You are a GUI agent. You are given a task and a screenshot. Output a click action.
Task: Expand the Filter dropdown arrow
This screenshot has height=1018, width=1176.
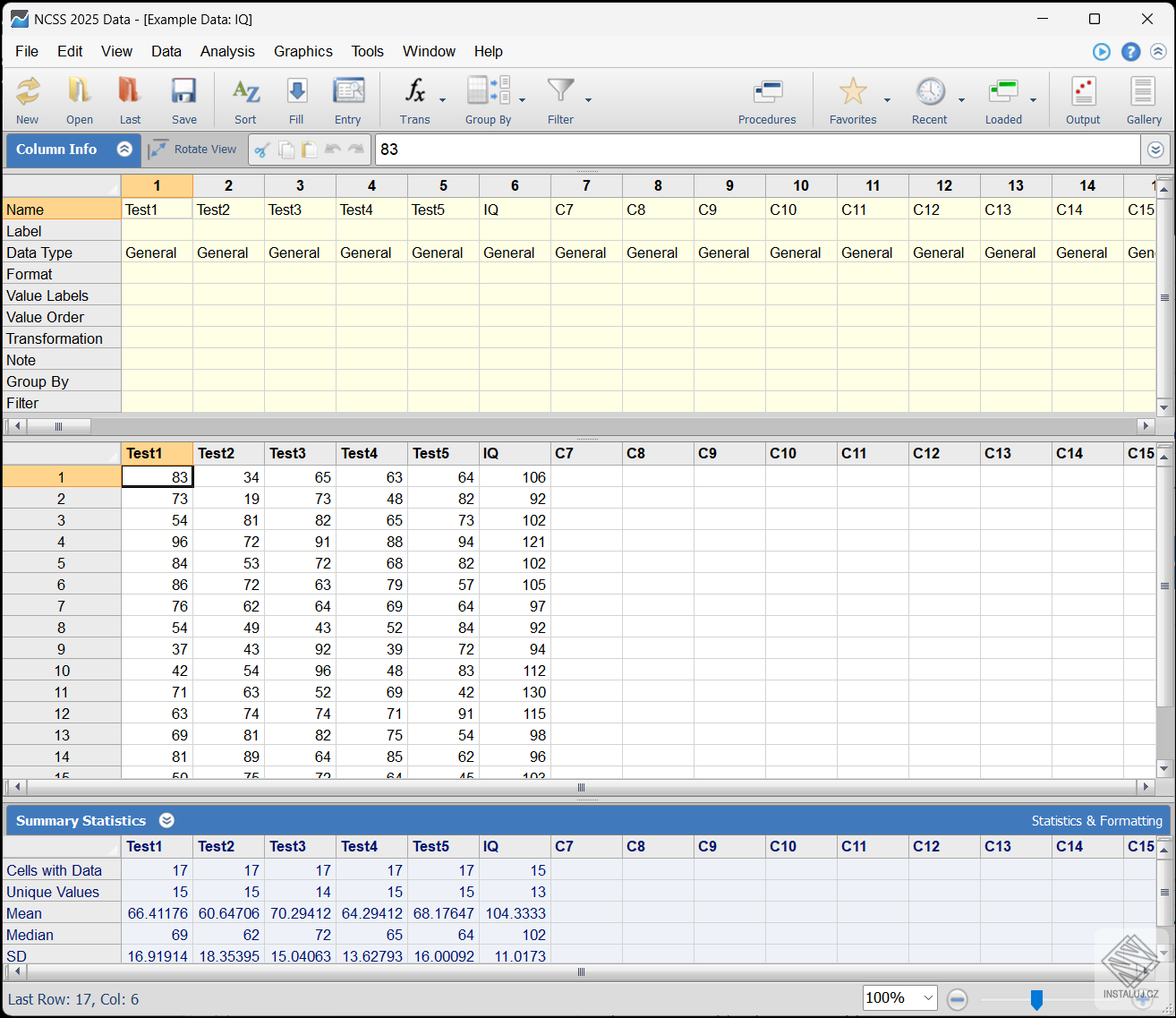pyautogui.click(x=588, y=100)
